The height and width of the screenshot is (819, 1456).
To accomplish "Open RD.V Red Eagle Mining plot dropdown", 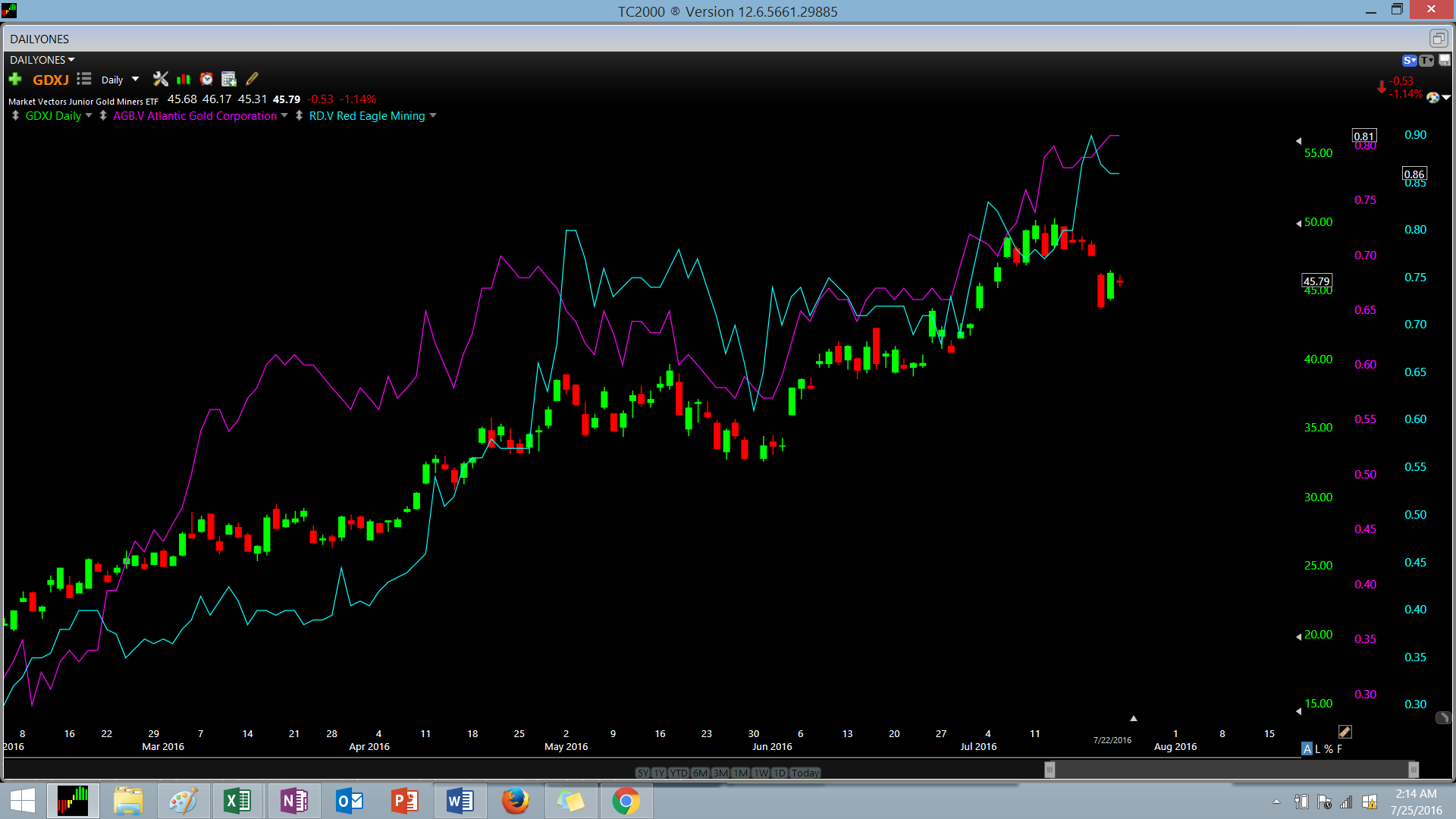I will click(x=433, y=116).
